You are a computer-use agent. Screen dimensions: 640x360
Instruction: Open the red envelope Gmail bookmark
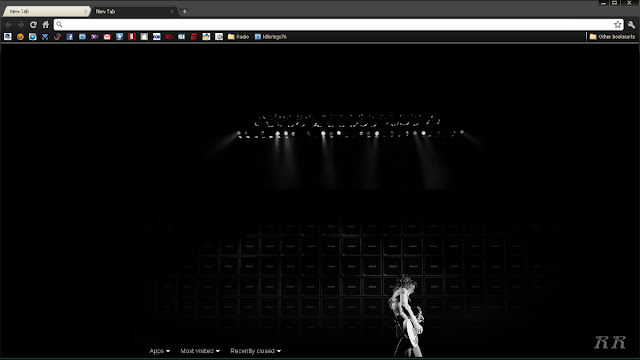click(x=107, y=37)
